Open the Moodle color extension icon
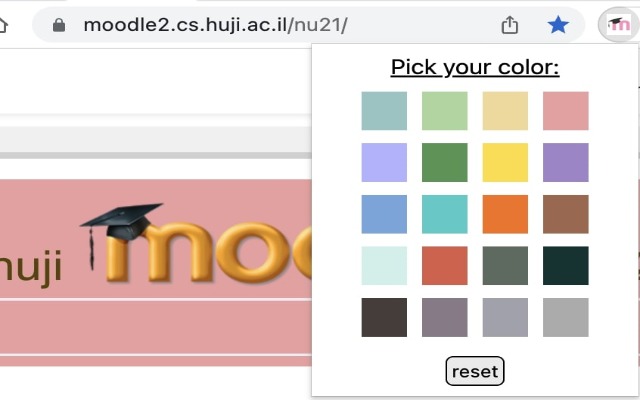 612,25
